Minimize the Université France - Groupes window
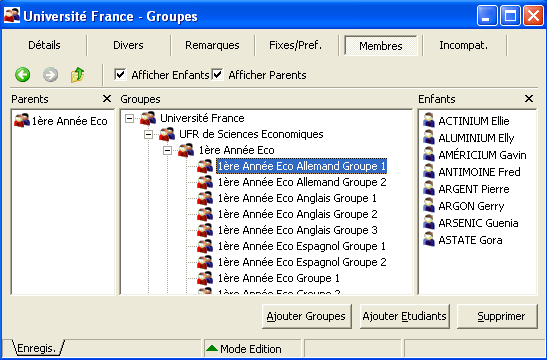The height and width of the screenshot is (360, 547). click(487, 16)
